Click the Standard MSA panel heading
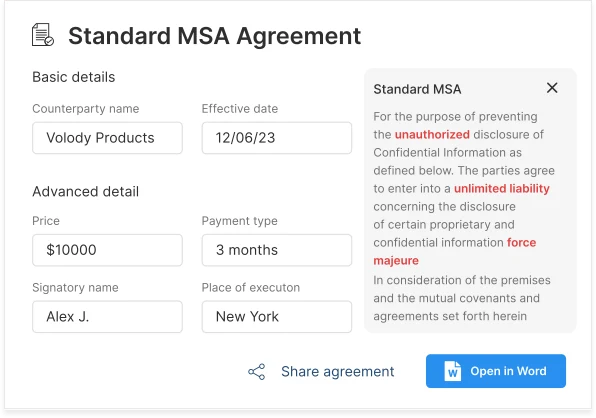The image size is (596, 418). coord(417,89)
